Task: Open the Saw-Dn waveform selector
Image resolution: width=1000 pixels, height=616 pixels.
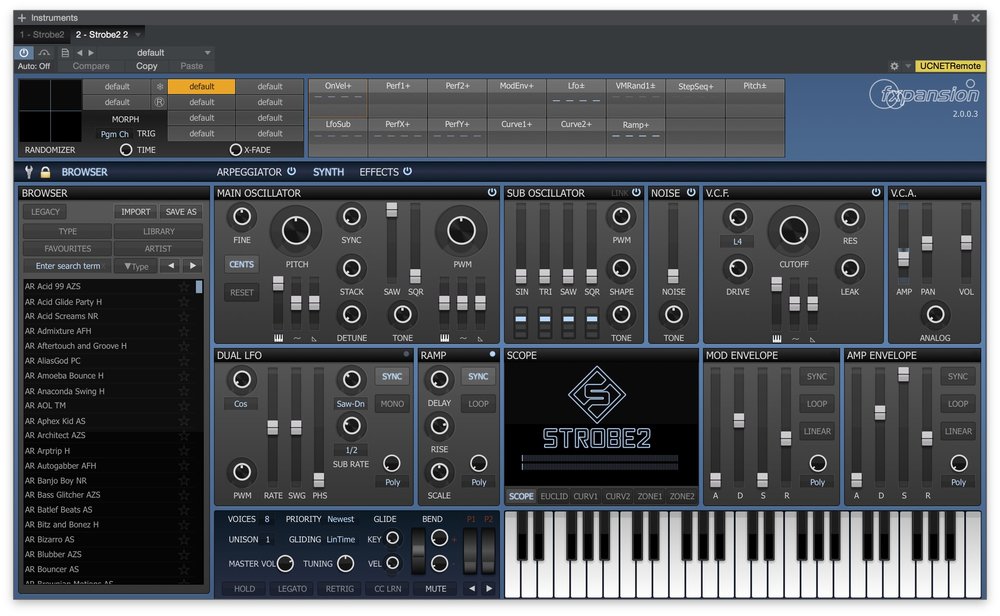Action: pos(351,404)
